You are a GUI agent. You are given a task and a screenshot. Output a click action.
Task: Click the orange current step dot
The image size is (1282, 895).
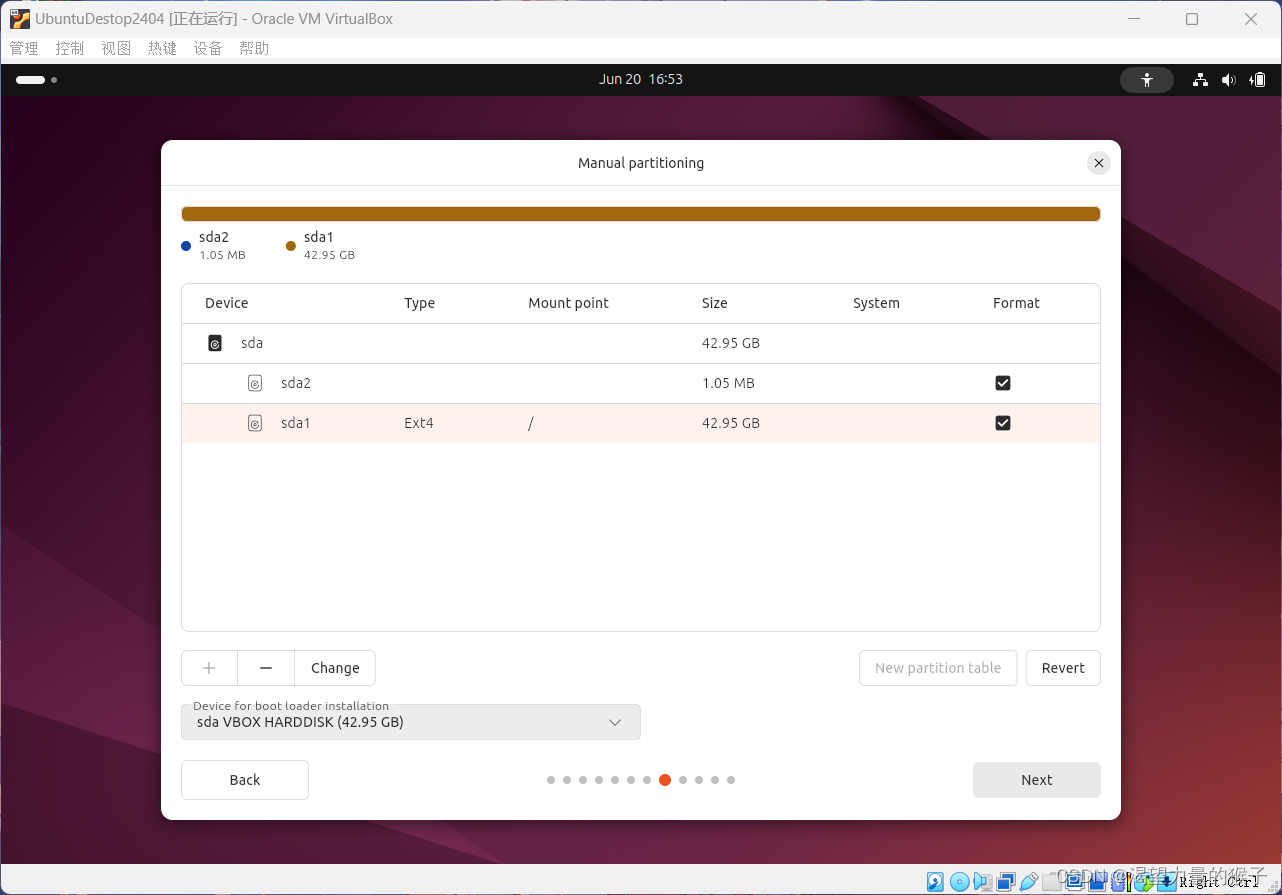click(665, 780)
